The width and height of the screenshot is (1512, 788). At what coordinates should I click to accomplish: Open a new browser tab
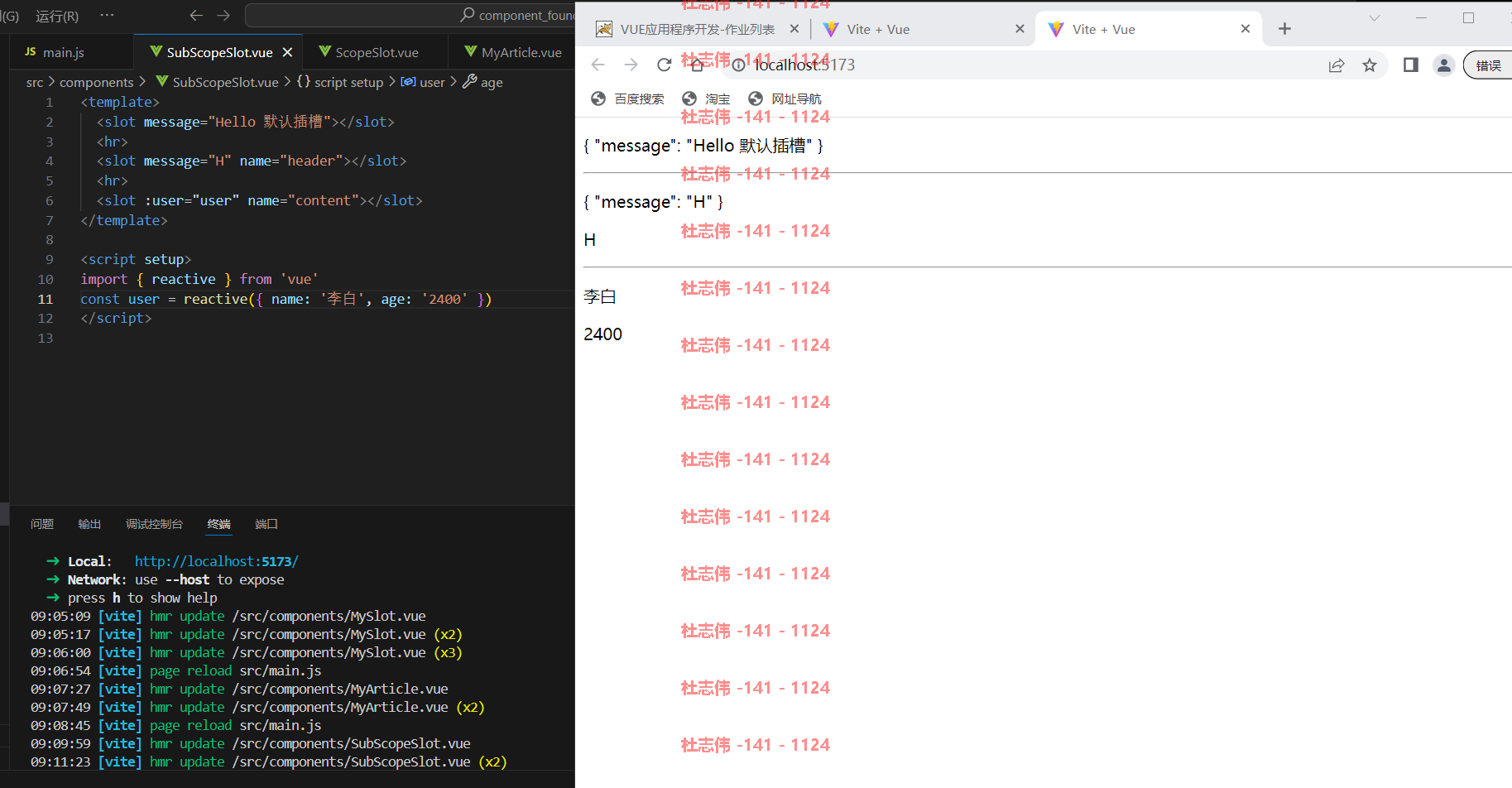1284,29
